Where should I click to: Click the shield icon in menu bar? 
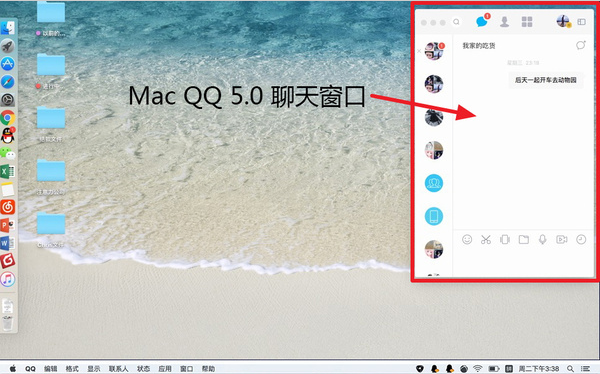pyautogui.click(x=420, y=369)
